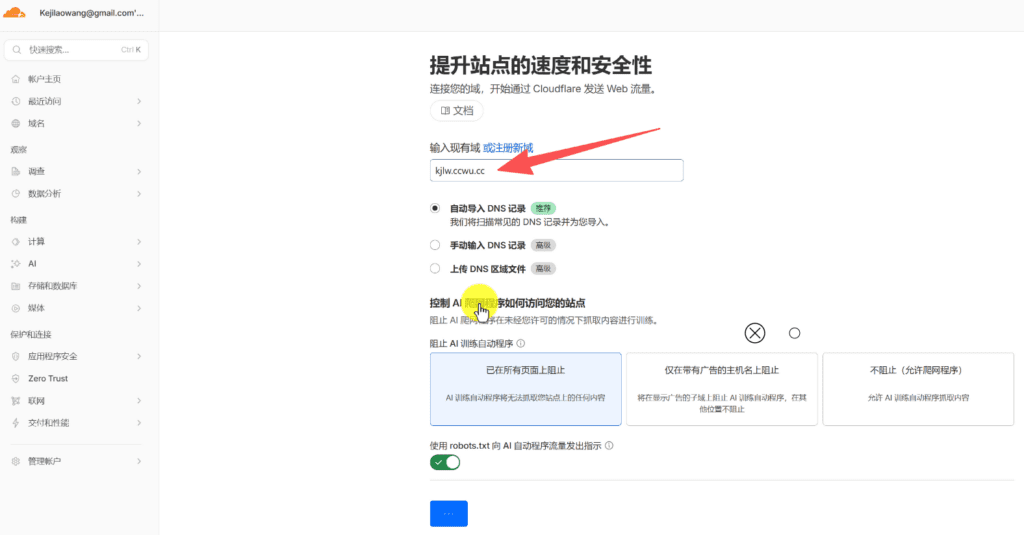Screen dimensions: 1024x535
Task: Click the network icon next to 联网
Action: coord(16,401)
